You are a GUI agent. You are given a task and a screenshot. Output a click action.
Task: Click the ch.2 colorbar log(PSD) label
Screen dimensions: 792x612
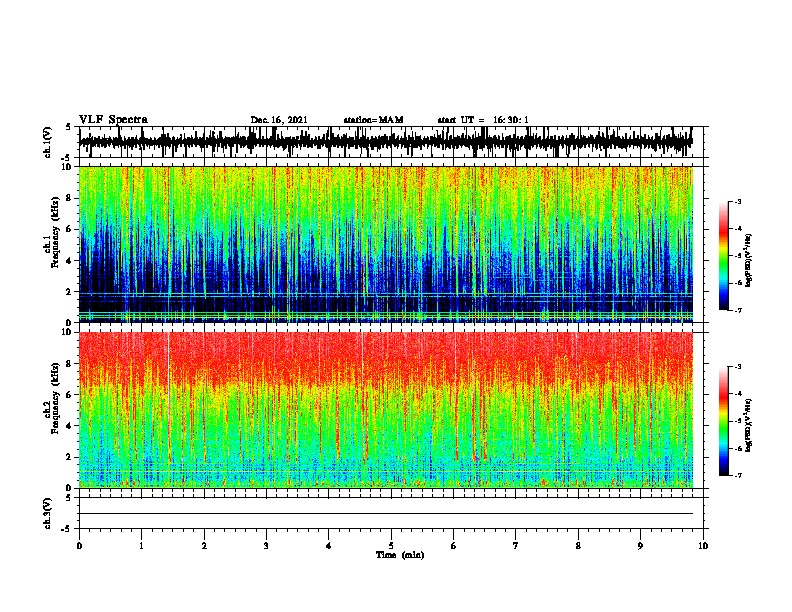748,425
